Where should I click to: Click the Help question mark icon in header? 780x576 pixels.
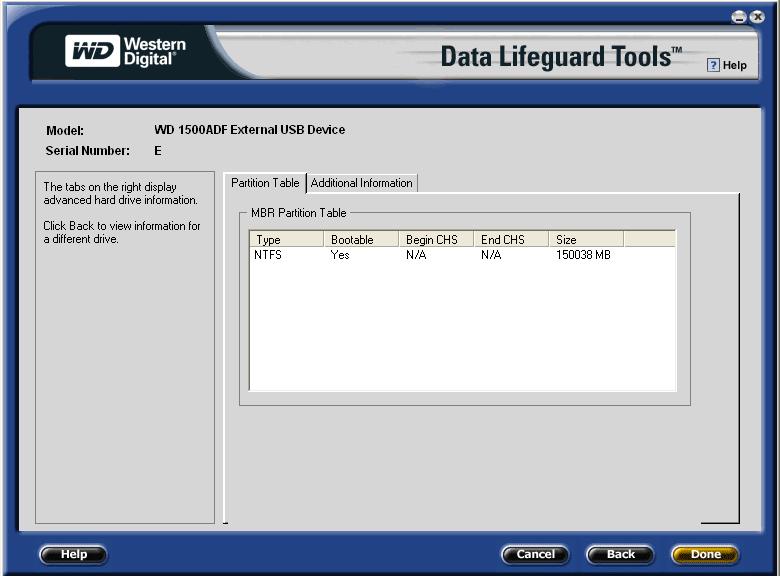pyautogui.click(x=713, y=65)
